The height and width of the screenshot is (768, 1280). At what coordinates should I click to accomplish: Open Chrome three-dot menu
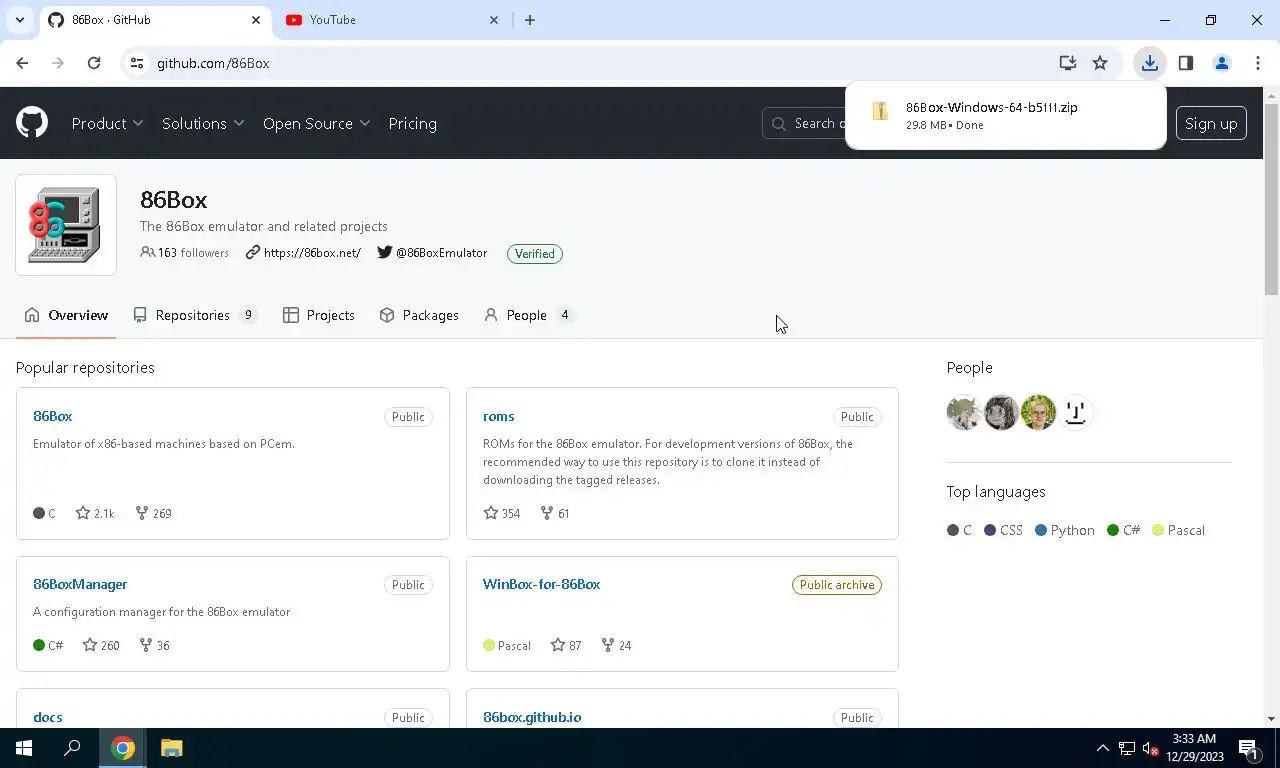click(1258, 63)
